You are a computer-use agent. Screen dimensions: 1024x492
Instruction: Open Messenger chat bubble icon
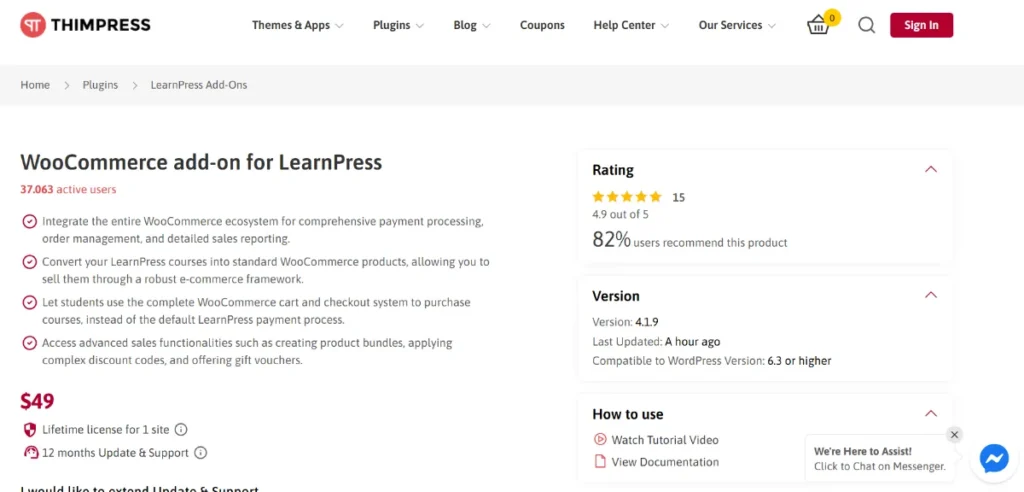(x=993, y=458)
